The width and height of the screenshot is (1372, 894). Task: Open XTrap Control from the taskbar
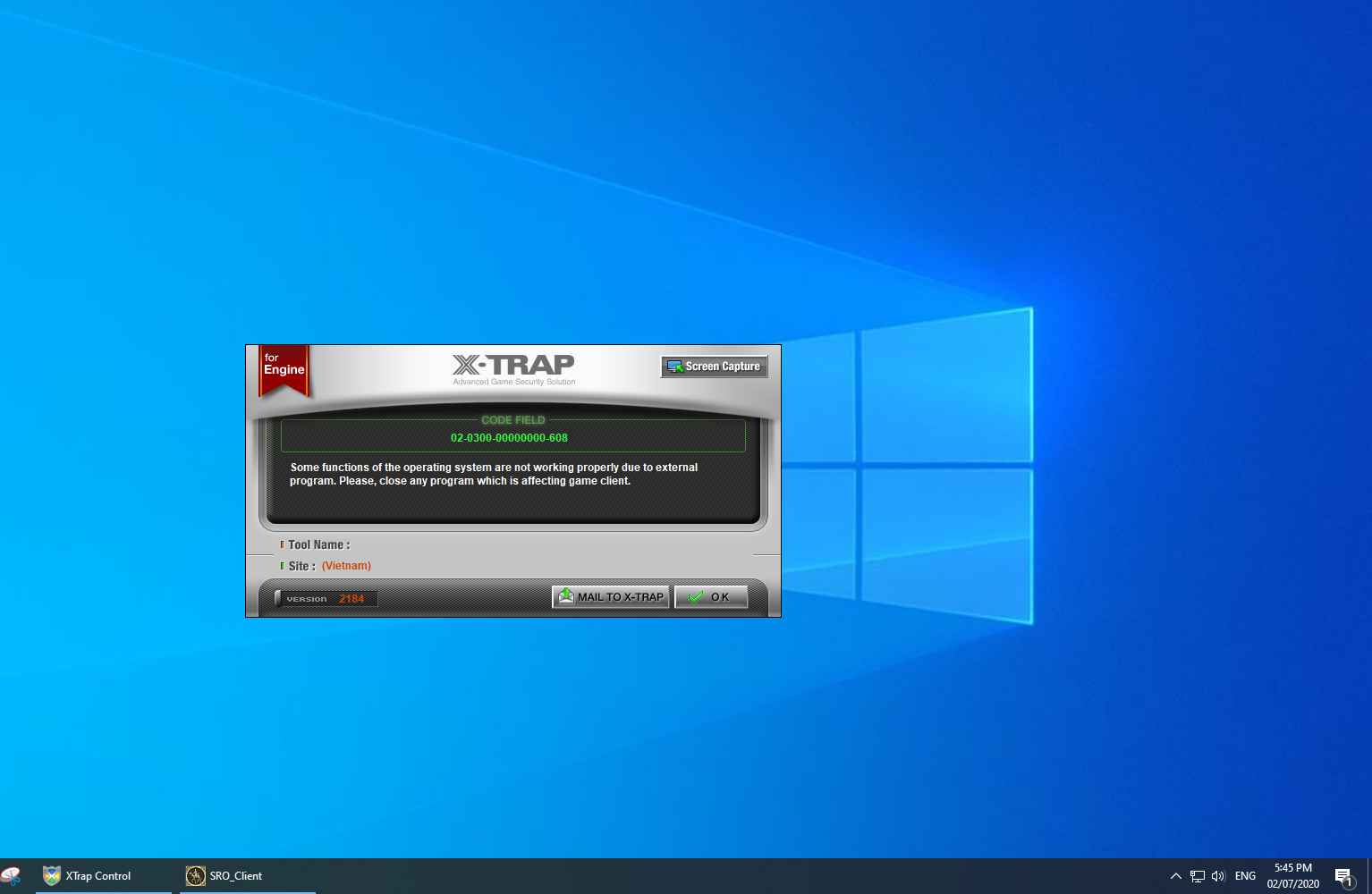[104, 876]
